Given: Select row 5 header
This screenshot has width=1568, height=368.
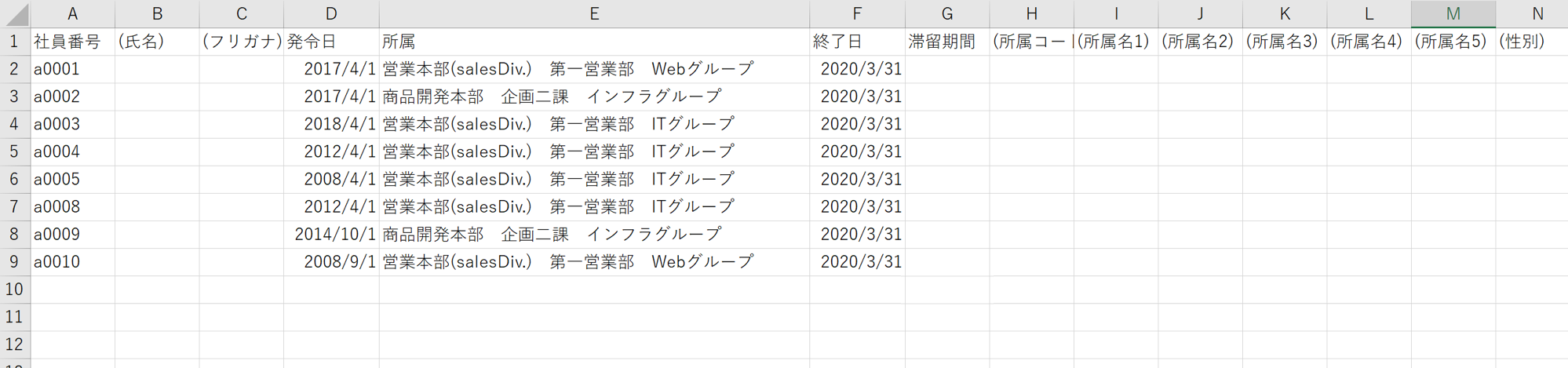Looking at the screenshot, I should tap(14, 151).
